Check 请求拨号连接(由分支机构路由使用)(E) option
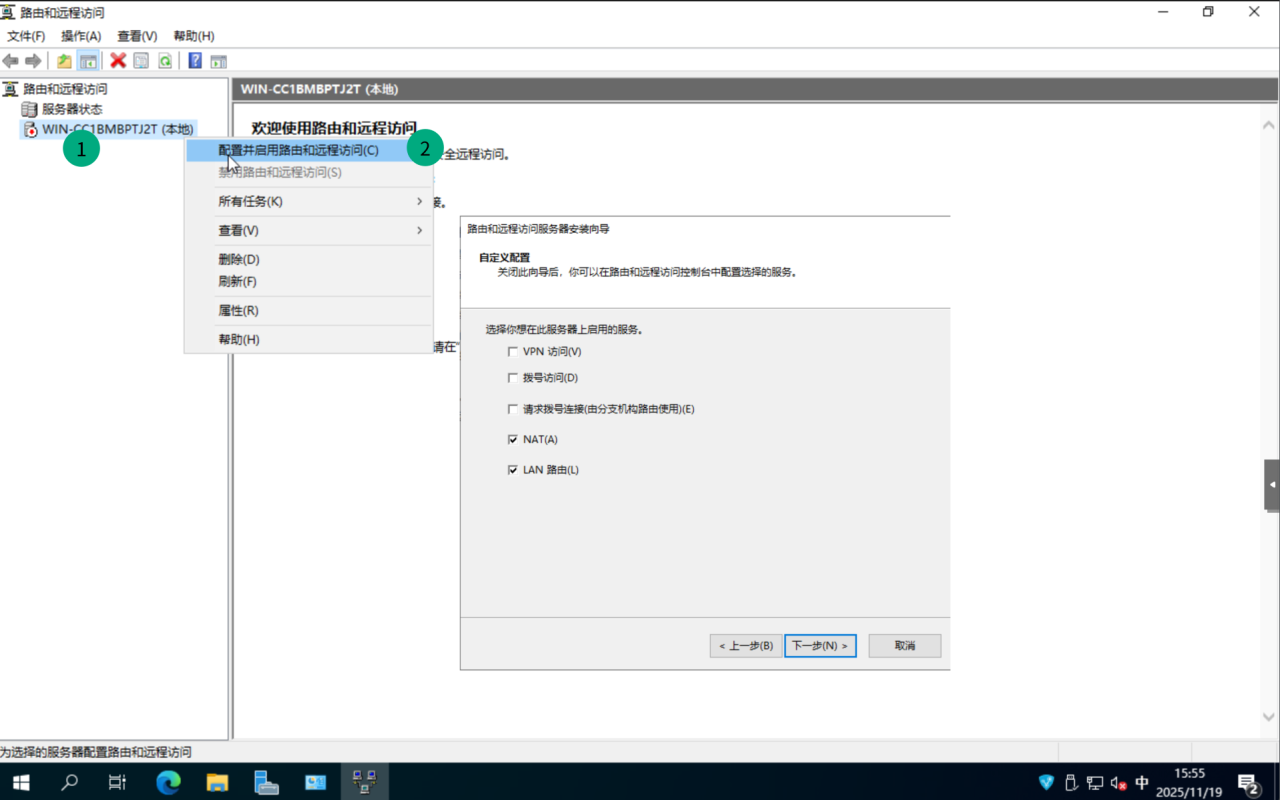 pos(513,409)
